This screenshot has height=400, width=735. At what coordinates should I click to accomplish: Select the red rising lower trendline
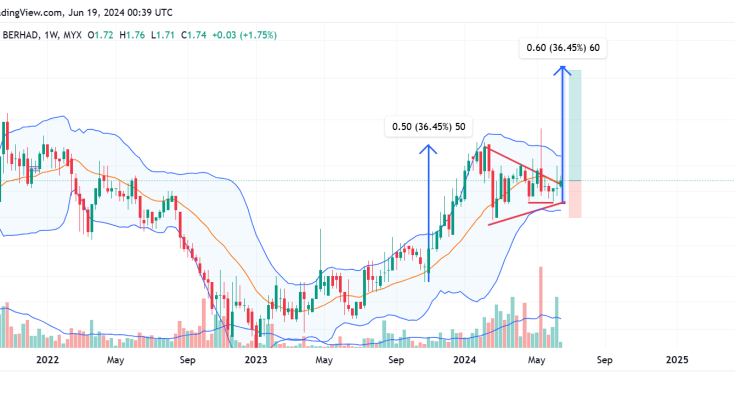click(525, 214)
